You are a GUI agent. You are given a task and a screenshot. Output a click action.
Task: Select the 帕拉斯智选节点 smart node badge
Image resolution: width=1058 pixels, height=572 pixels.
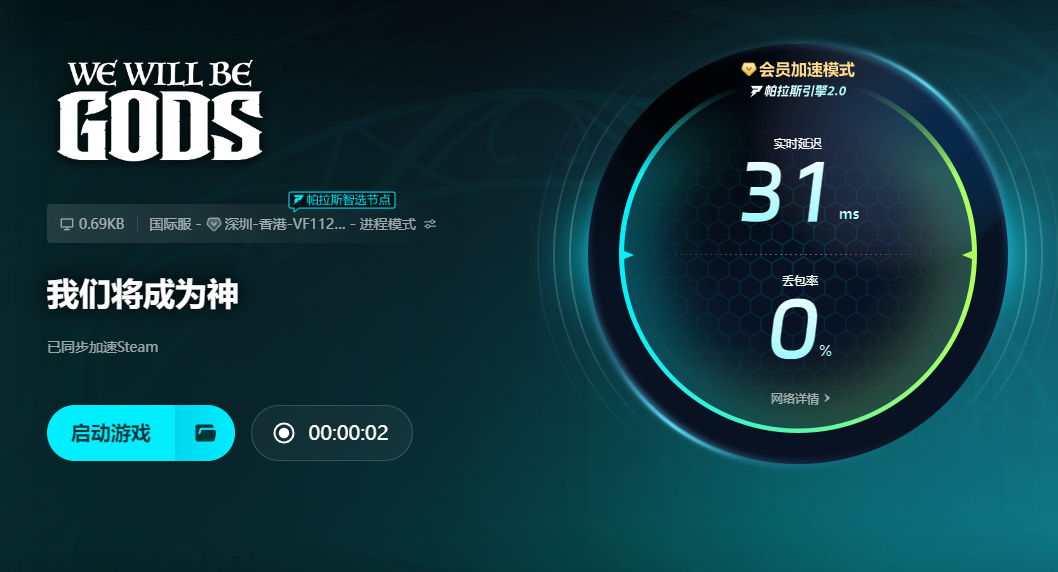click(x=342, y=200)
